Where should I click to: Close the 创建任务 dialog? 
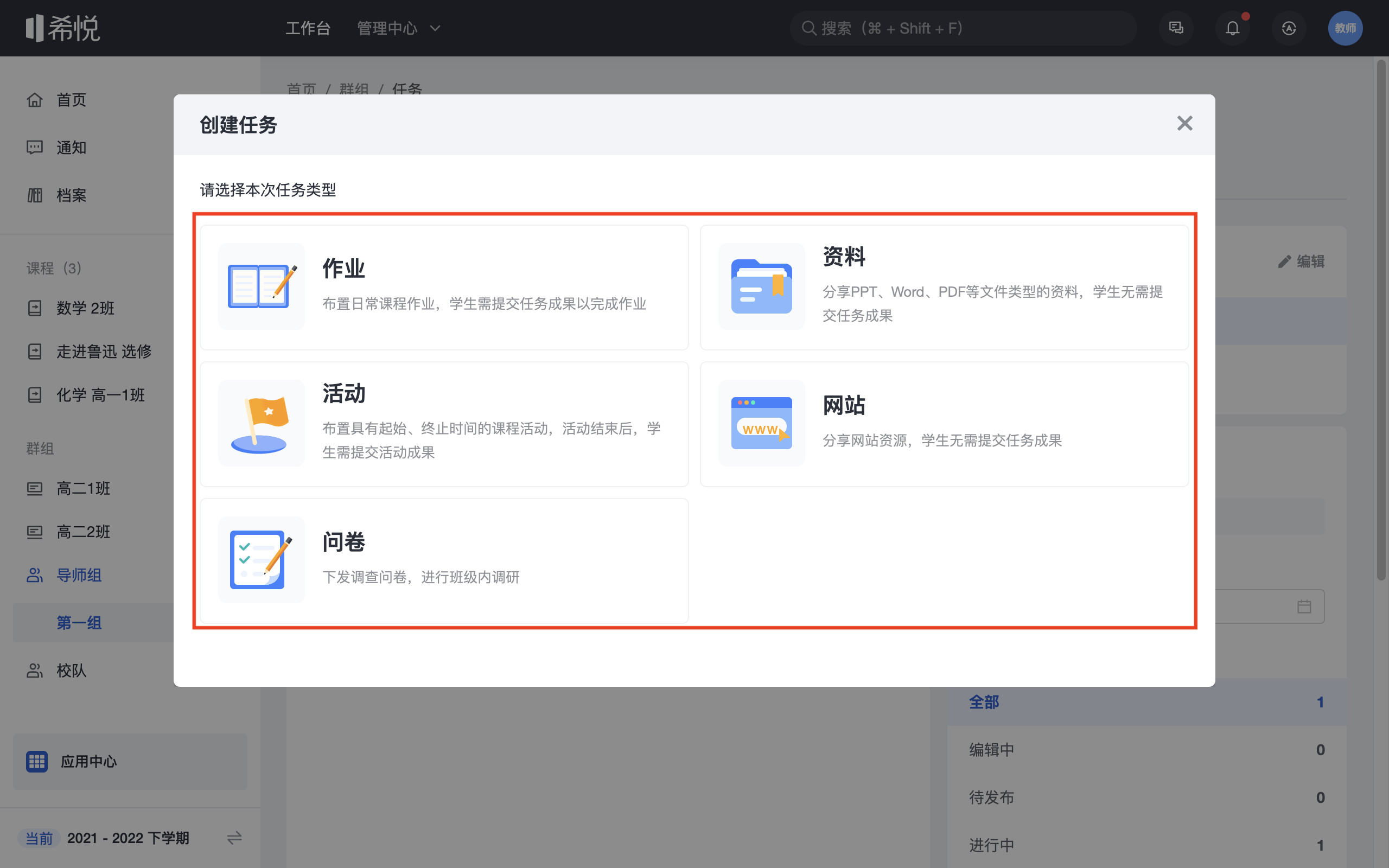[x=1184, y=124]
